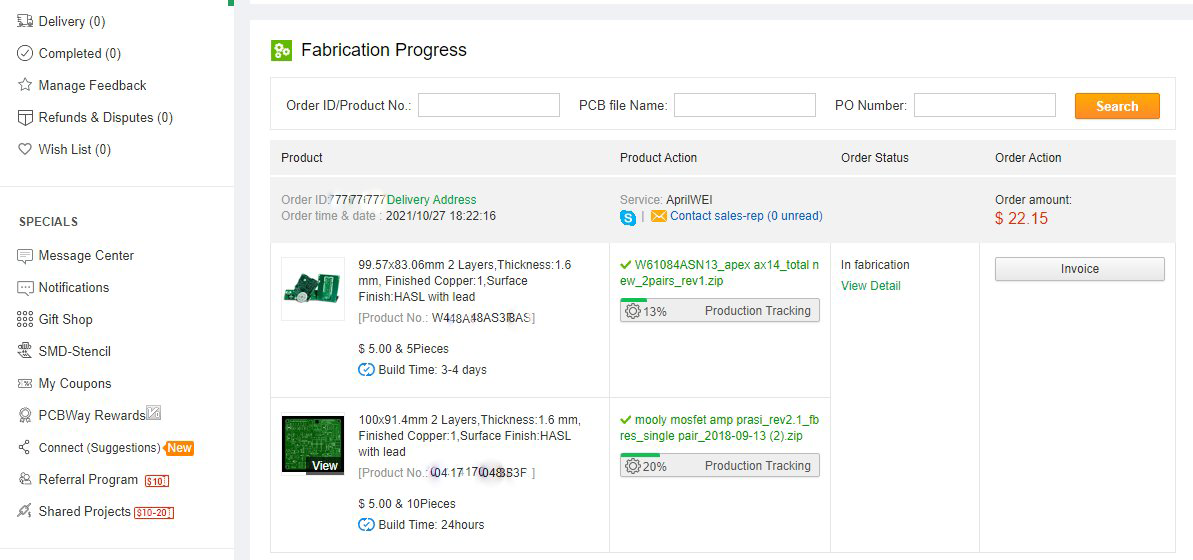
Task: Open Connect (Suggestions)
Action: click(99, 447)
